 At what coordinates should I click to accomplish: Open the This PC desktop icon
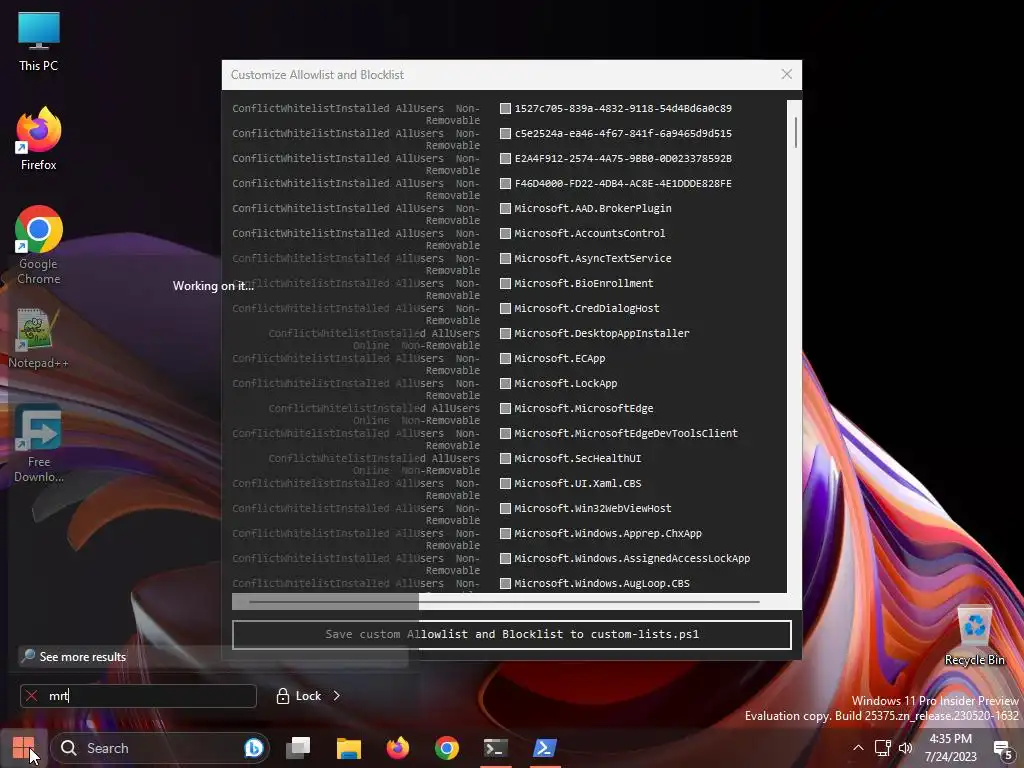pos(39,40)
